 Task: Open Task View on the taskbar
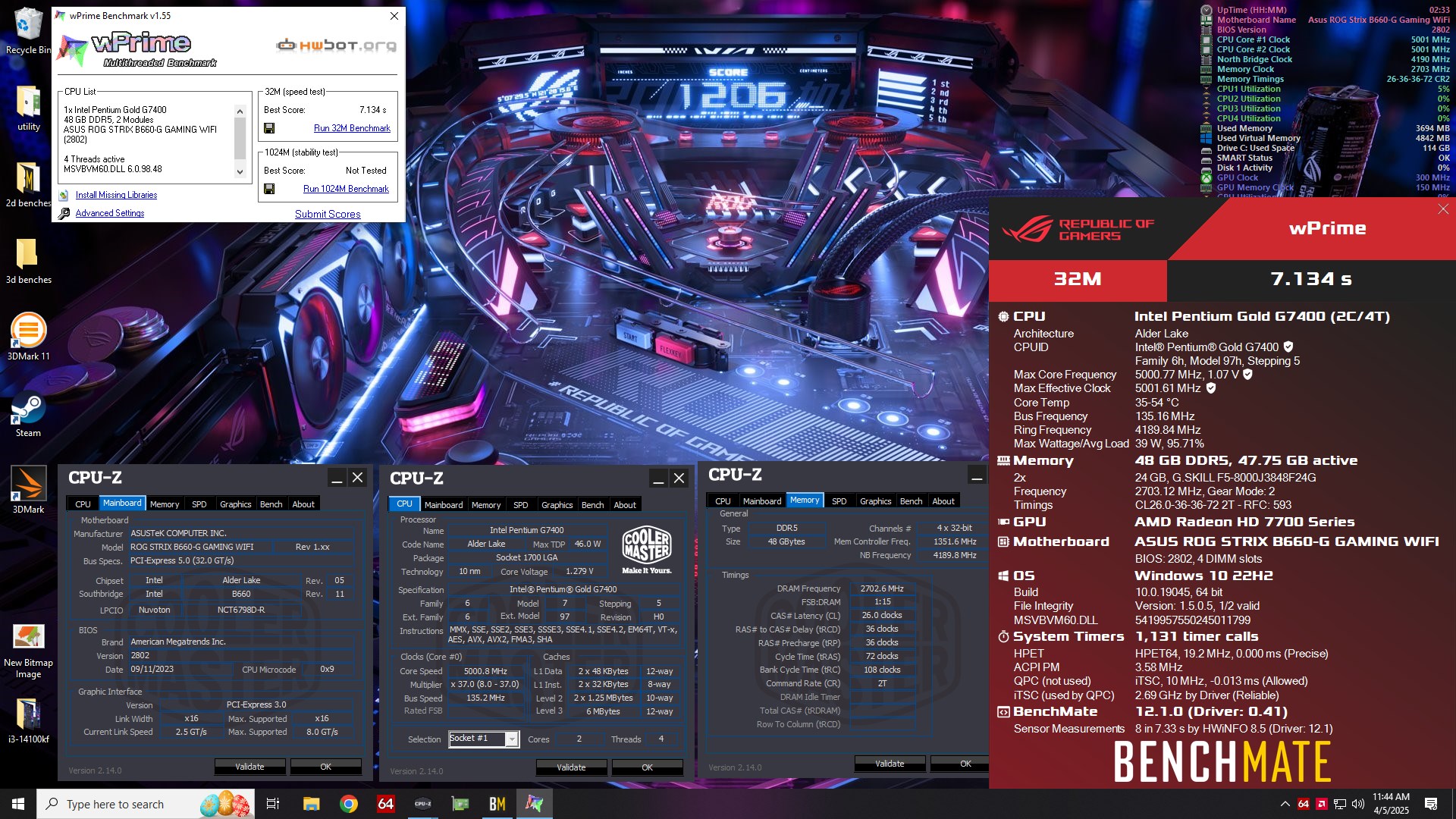tap(273, 804)
